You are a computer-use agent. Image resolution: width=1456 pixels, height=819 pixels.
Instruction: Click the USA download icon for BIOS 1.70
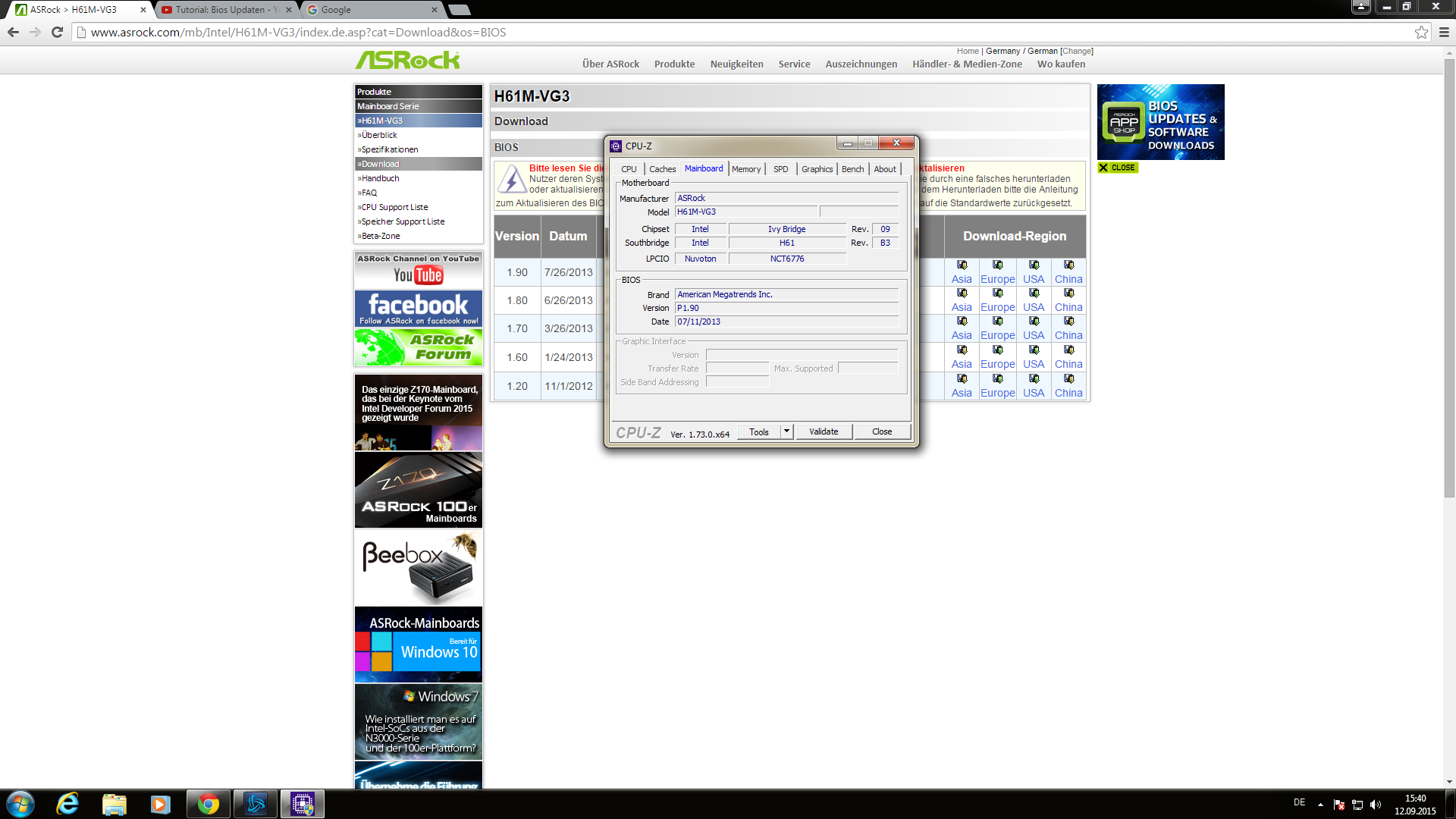pos(1034,322)
